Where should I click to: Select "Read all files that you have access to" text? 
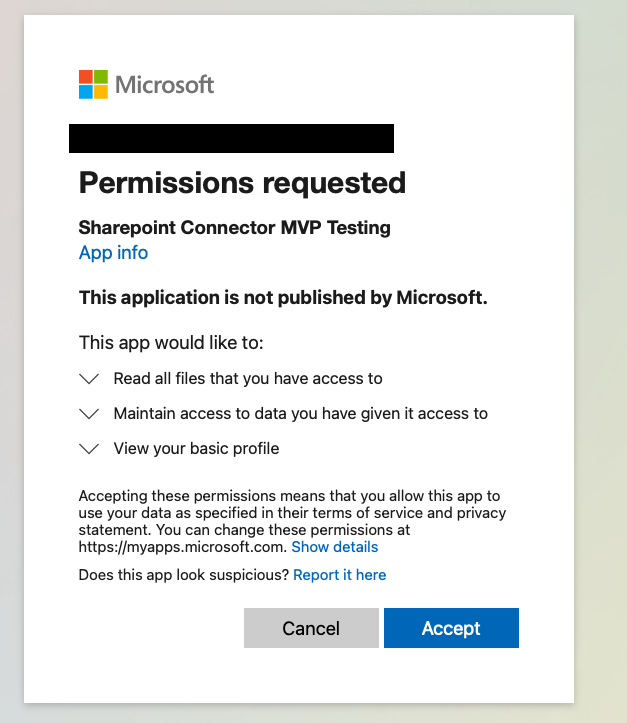click(x=248, y=379)
